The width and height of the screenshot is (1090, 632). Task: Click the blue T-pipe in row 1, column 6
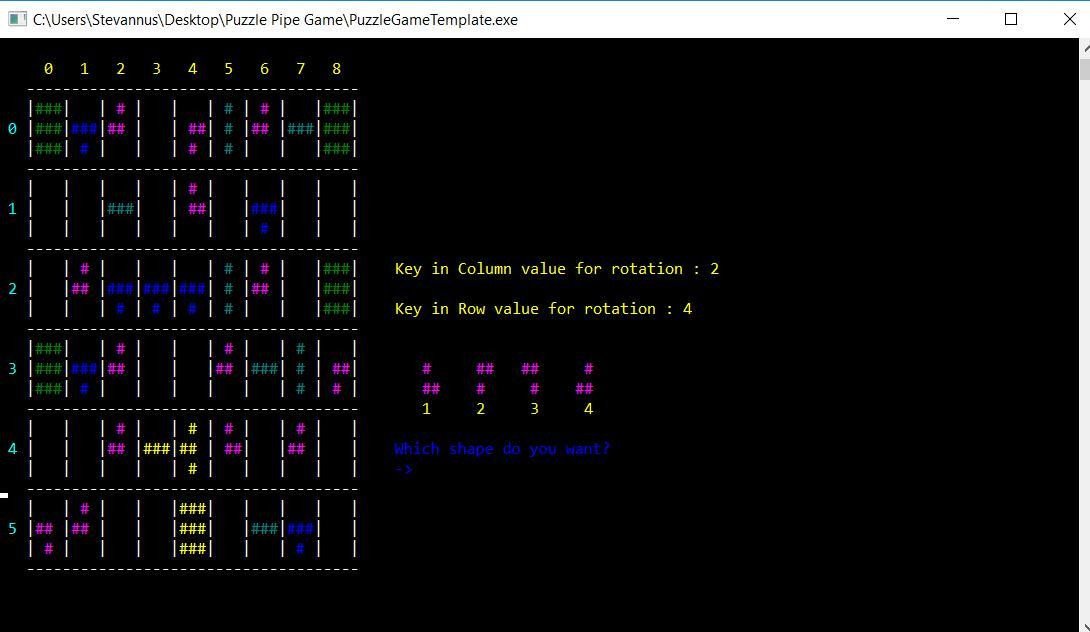coord(264,218)
